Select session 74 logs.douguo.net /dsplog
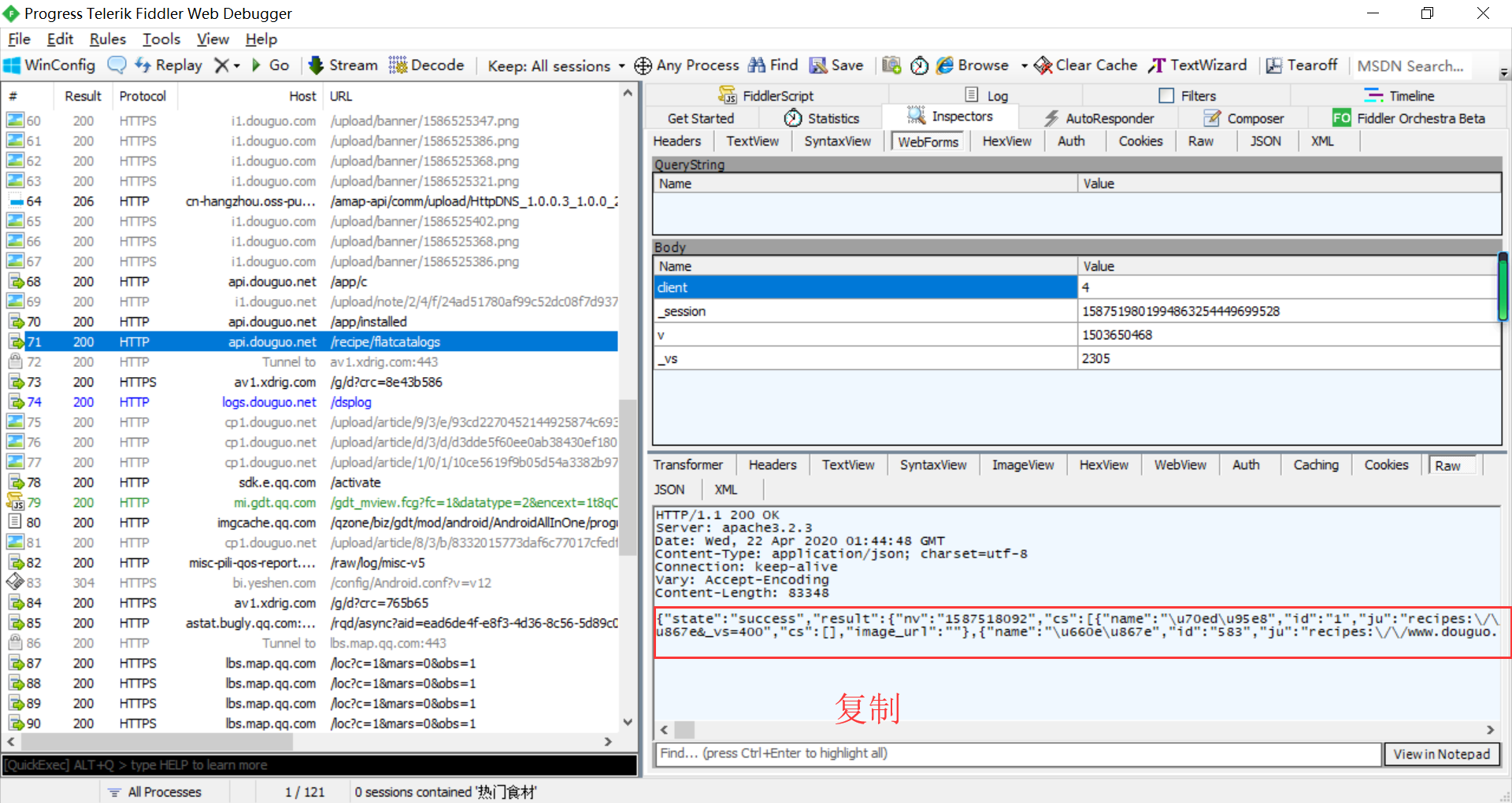The height and width of the screenshot is (803, 1512). [312, 402]
